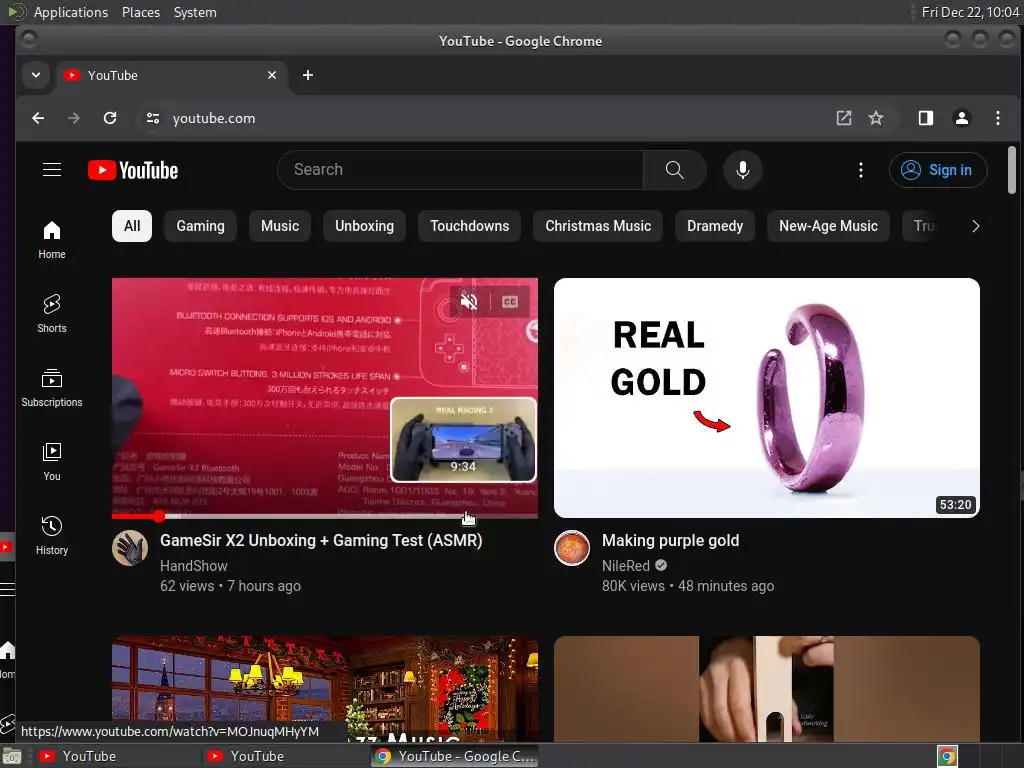Toggle captions on GameSir preview
The image size is (1024, 768).
coord(509,302)
